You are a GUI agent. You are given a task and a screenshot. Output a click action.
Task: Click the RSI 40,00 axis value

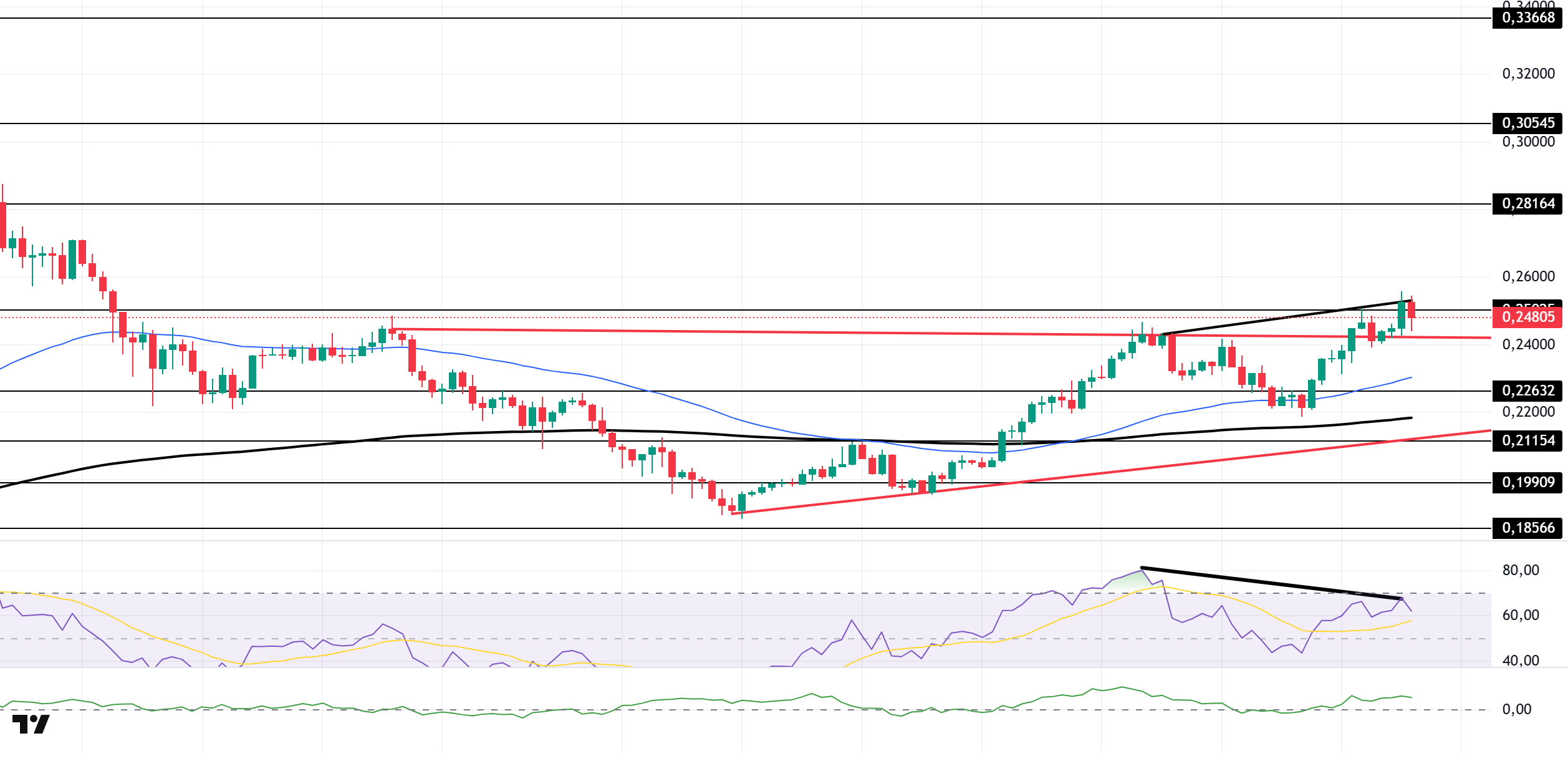[x=1521, y=661]
